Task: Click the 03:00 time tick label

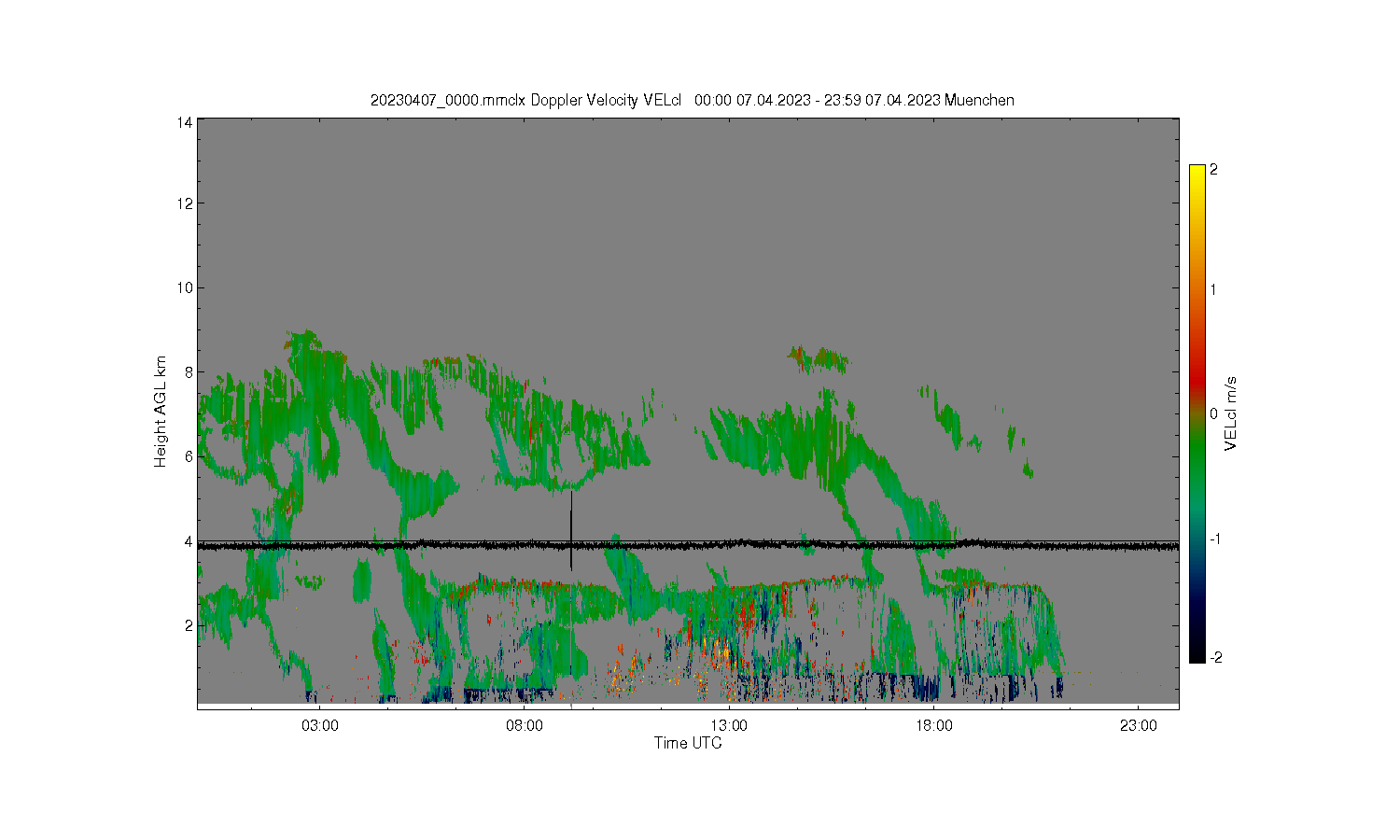Action: click(320, 725)
